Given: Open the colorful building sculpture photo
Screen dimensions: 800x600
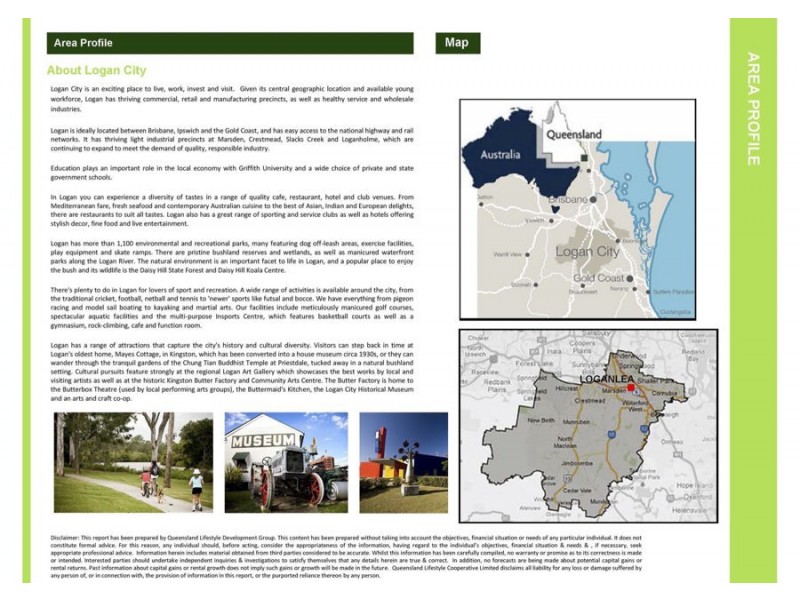Looking at the screenshot, I should 404,462.
